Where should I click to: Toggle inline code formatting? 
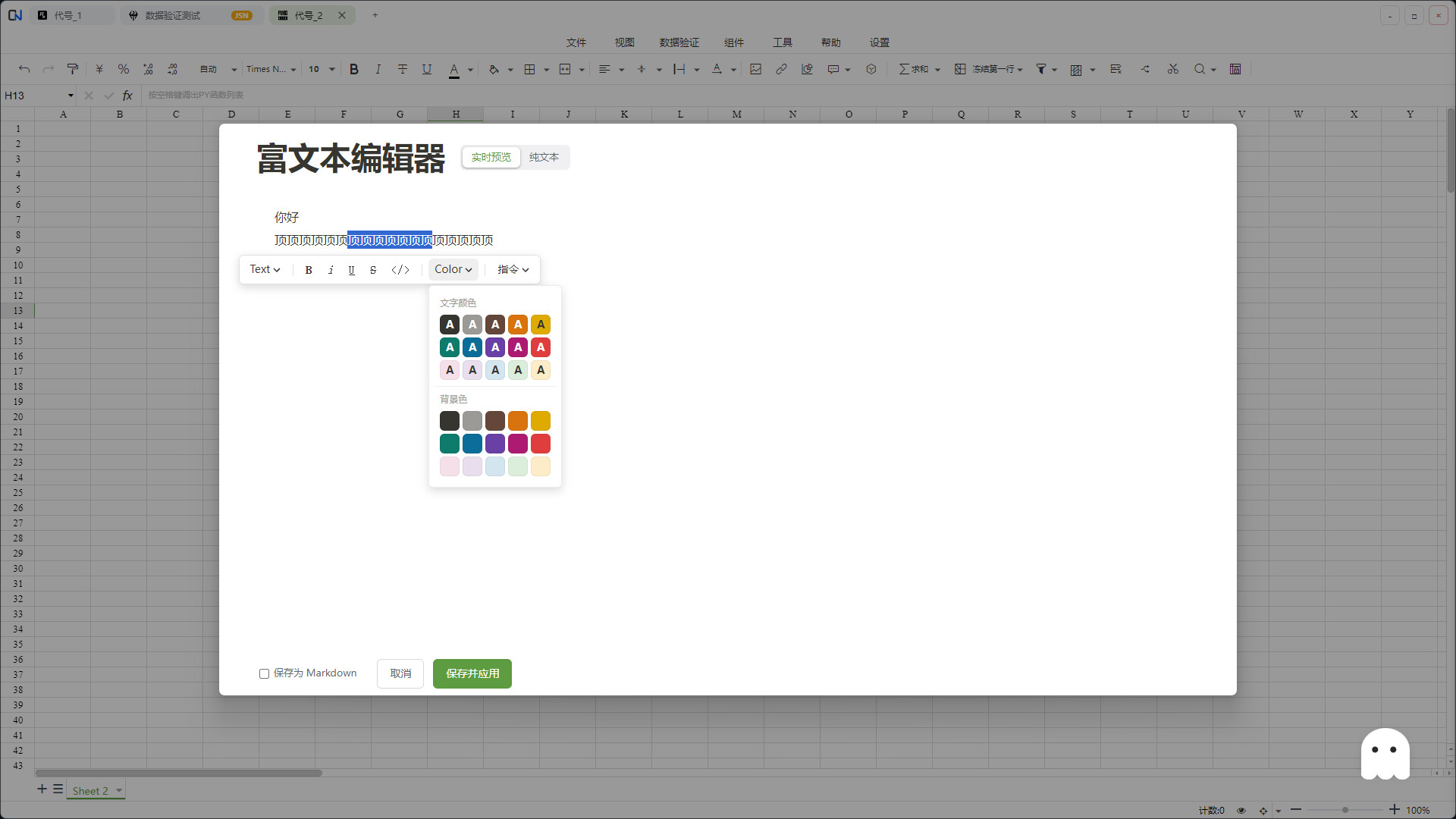tap(400, 270)
